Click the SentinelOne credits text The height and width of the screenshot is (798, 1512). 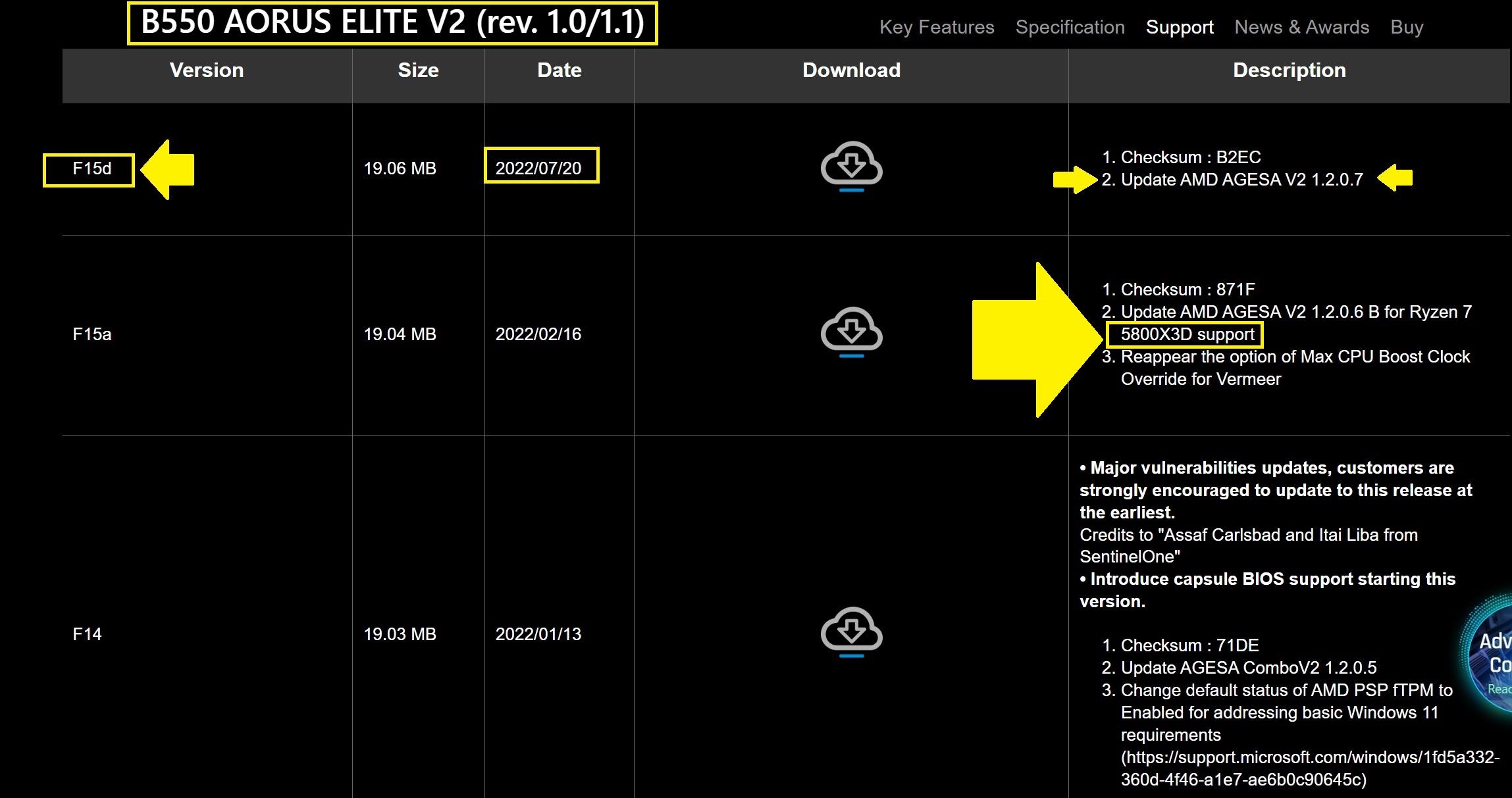(x=1248, y=545)
